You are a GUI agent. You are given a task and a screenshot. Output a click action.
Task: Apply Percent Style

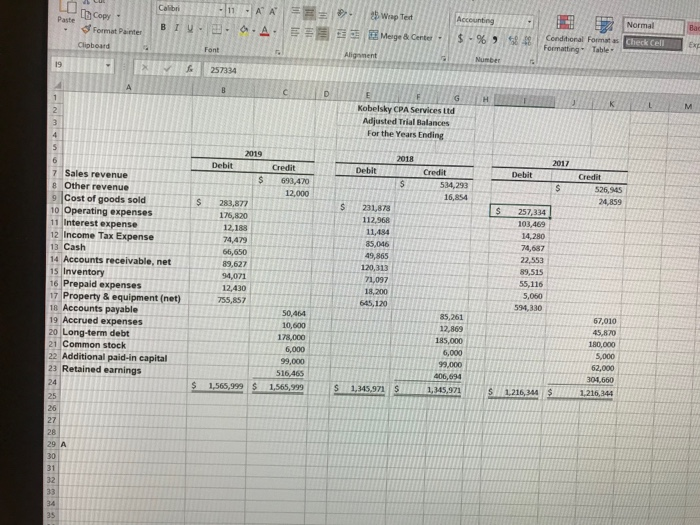point(481,39)
